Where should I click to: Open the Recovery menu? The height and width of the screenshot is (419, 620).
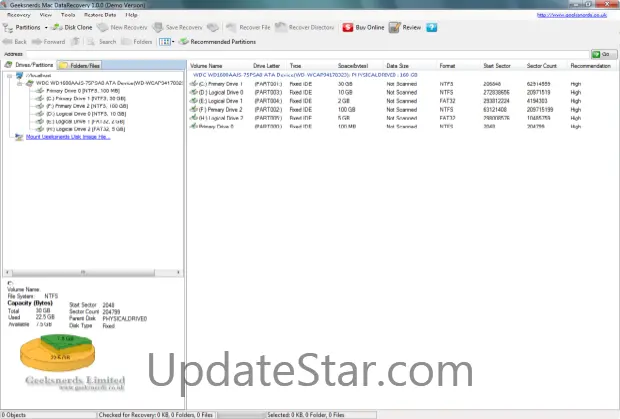19,15
